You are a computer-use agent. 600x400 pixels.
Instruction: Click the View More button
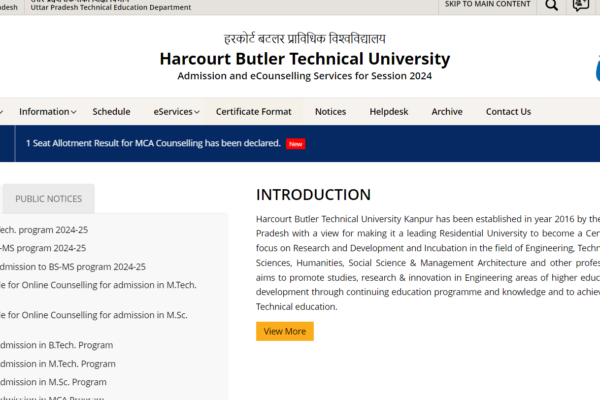[x=285, y=331]
